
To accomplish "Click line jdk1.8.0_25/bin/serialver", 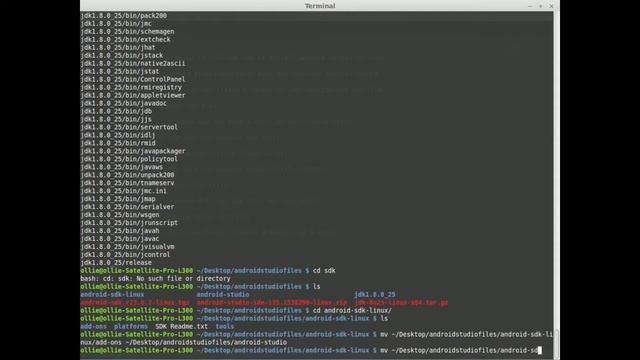I will pos(127,207).
